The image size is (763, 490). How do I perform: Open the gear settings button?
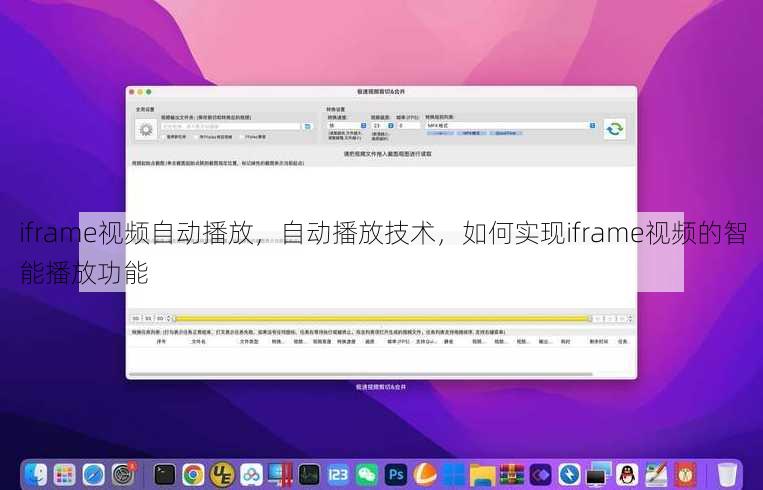tap(146, 129)
